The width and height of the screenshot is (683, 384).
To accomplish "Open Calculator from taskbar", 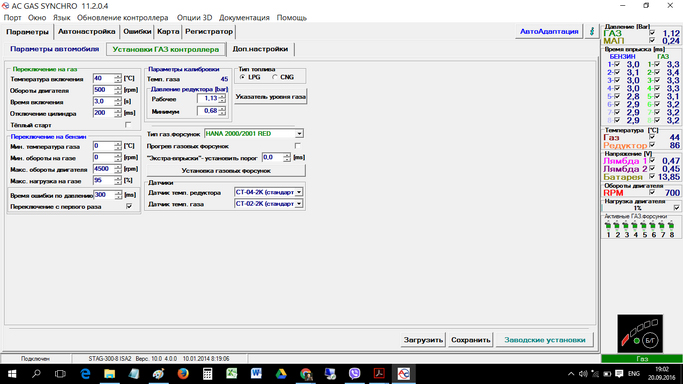I will (207, 374).
